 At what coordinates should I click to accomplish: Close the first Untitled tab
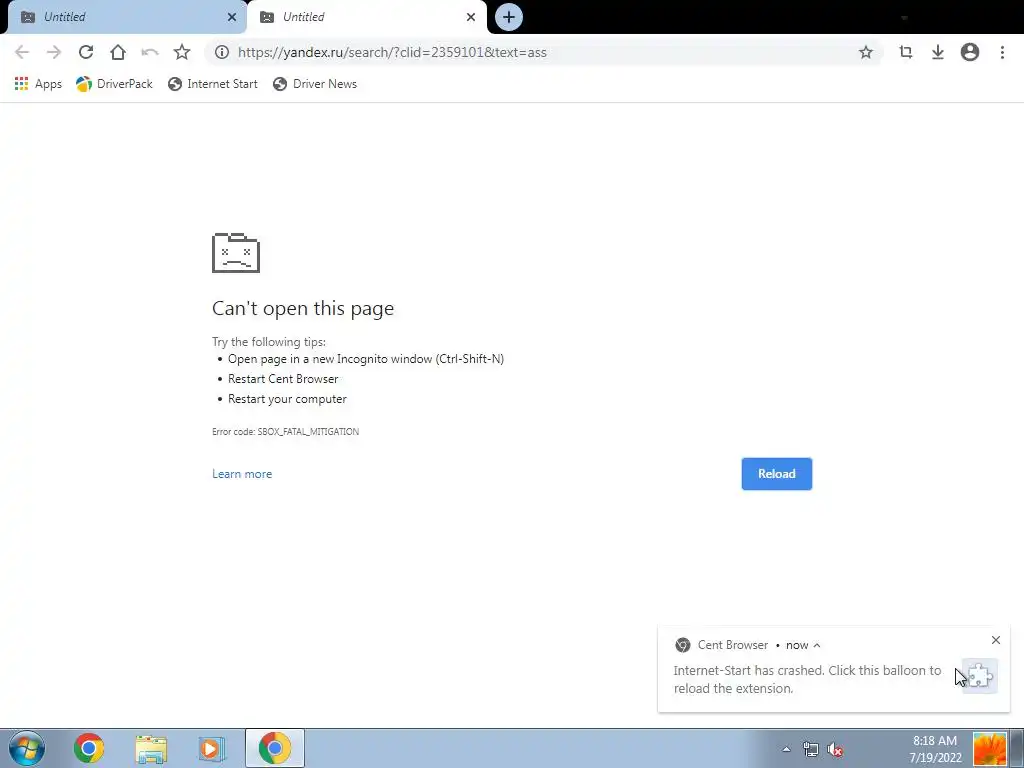[232, 17]
